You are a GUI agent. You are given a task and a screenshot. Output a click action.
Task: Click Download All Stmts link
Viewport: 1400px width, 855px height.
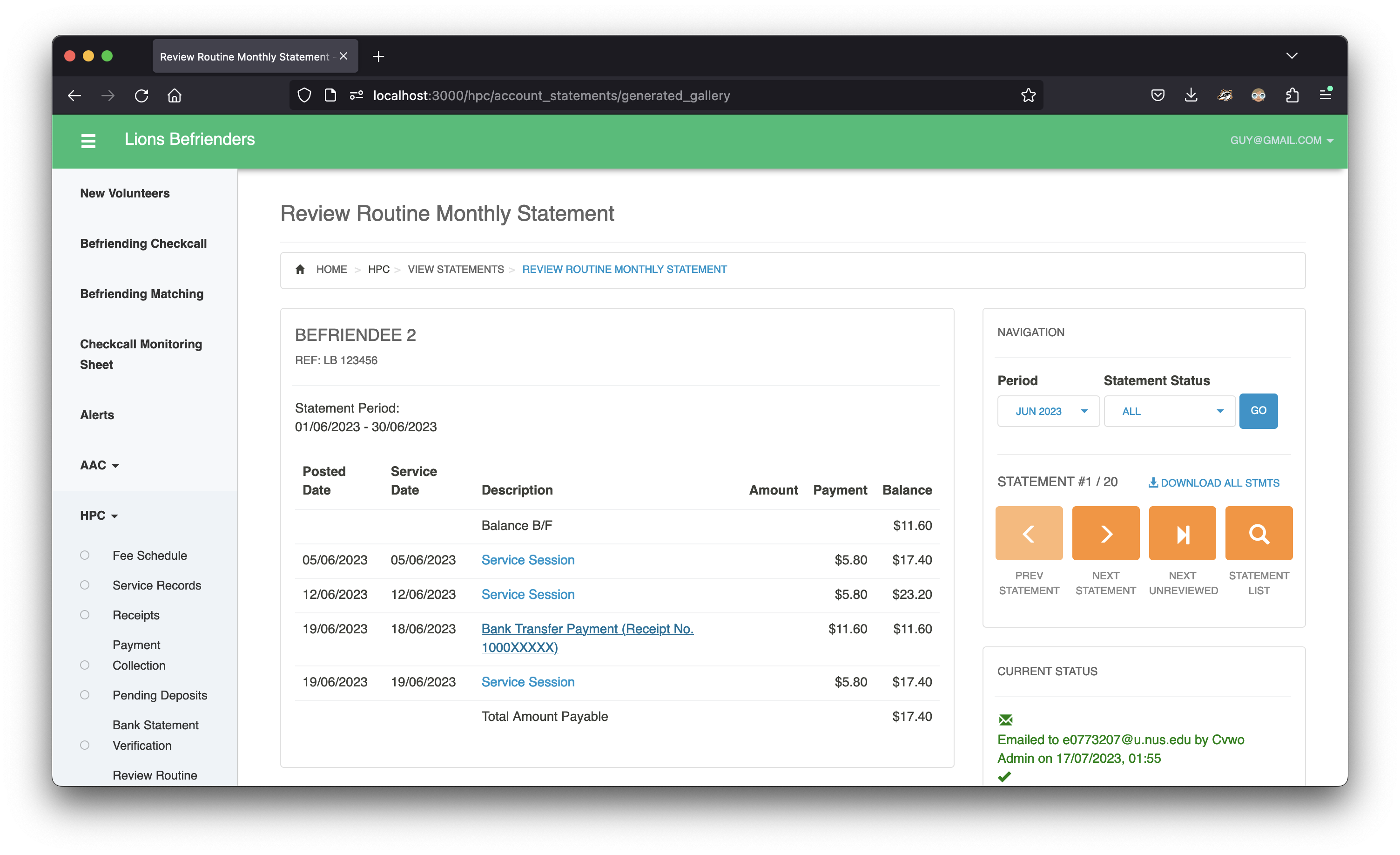click(1214, 482)
